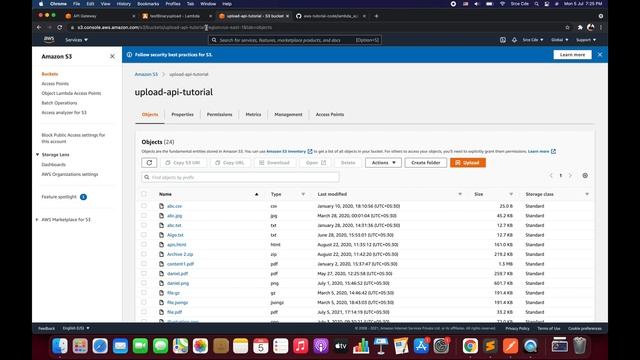The height and width of the screenshot is (360, 640).
Task: Check the box for abc.txt
Action: click(144, 225)
